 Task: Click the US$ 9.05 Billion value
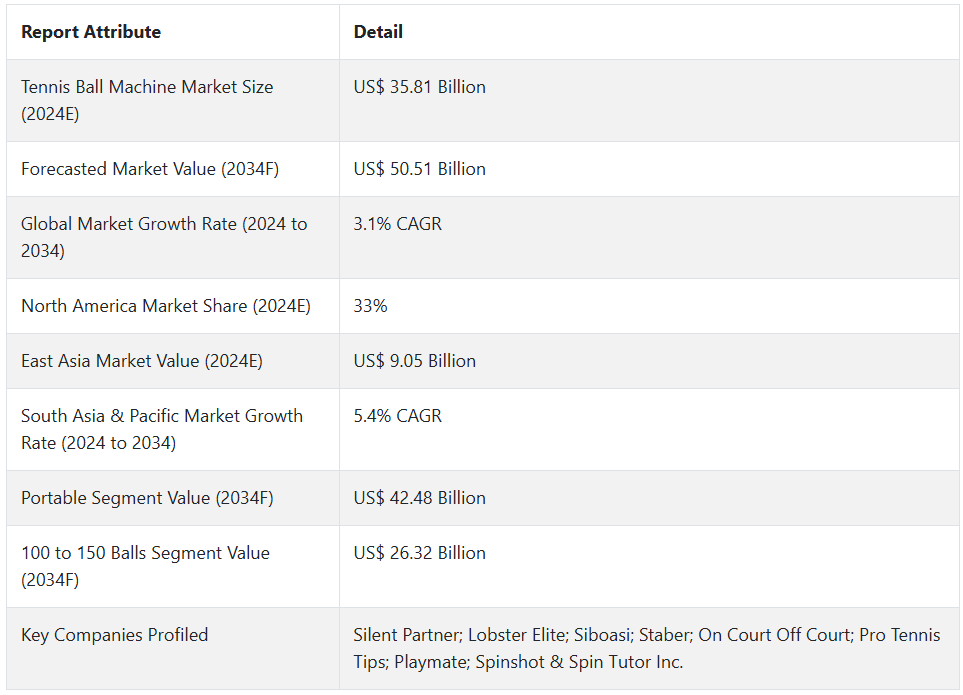coord(414,361)
